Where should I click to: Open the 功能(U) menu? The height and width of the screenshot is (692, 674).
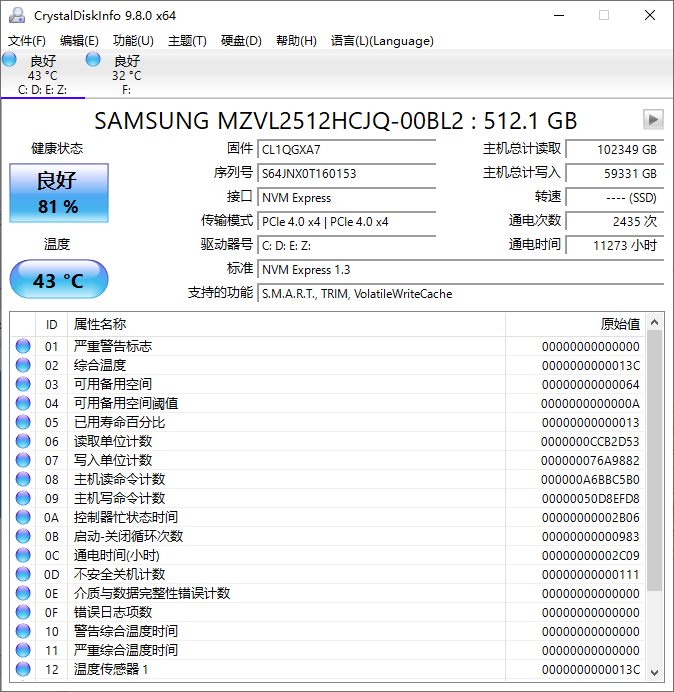[133, 41]
